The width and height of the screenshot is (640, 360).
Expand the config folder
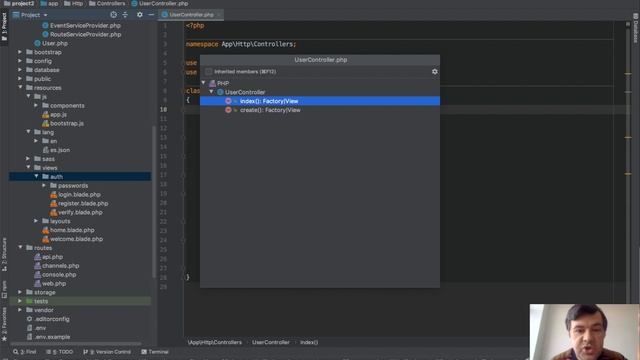click(20, 61)
